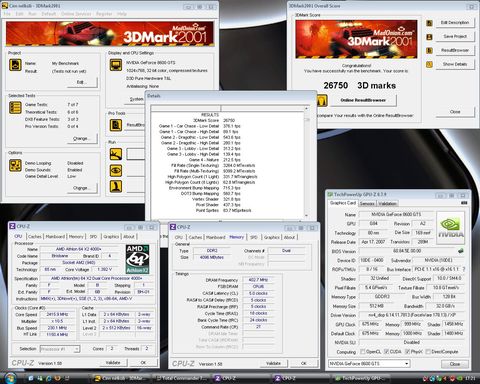
Task: Click the icon beside Edit Description button
Action: 429,23
